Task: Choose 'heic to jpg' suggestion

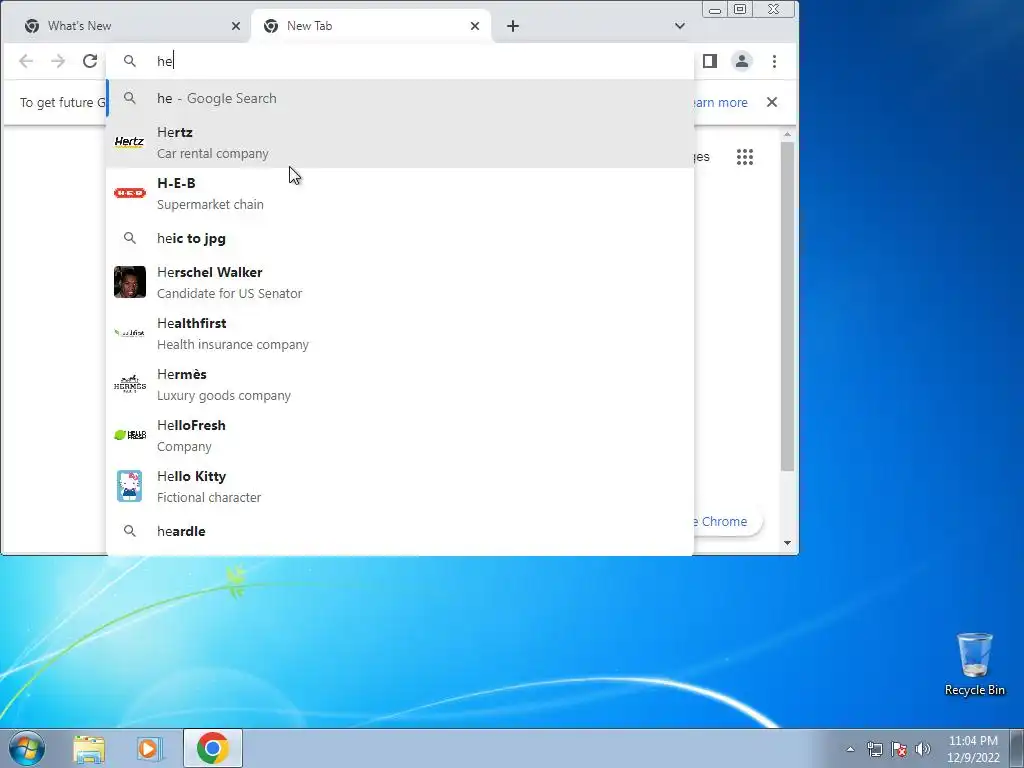Action: 400,238
